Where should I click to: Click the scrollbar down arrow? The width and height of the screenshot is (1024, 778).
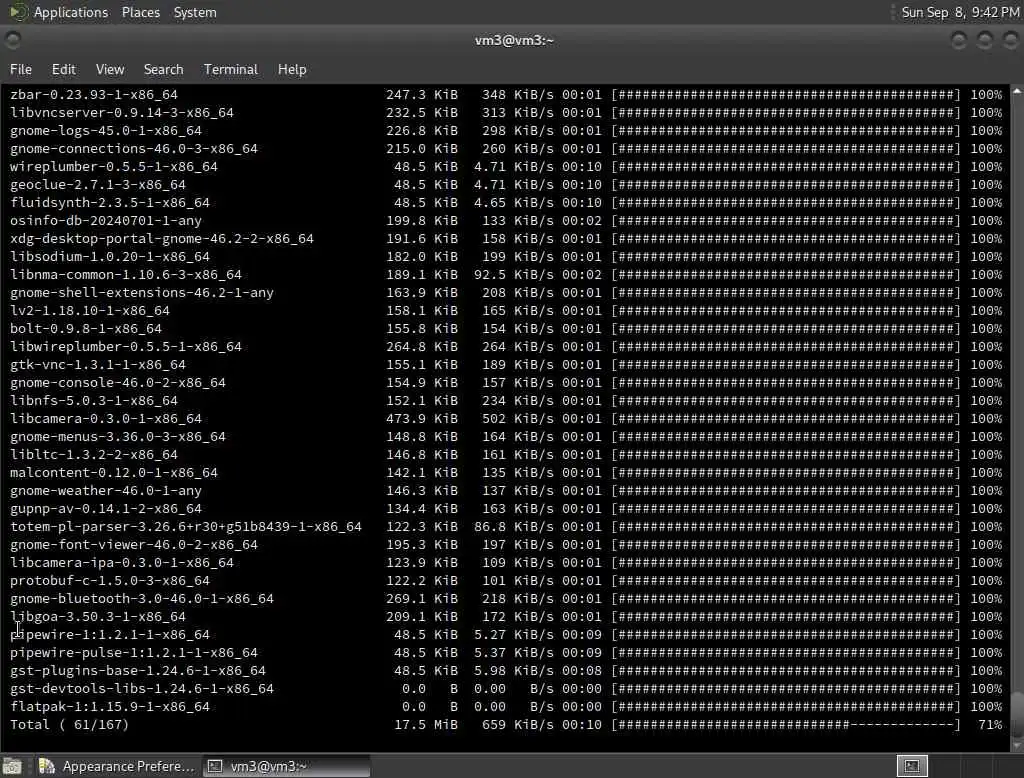click(x=1017, y=745)
